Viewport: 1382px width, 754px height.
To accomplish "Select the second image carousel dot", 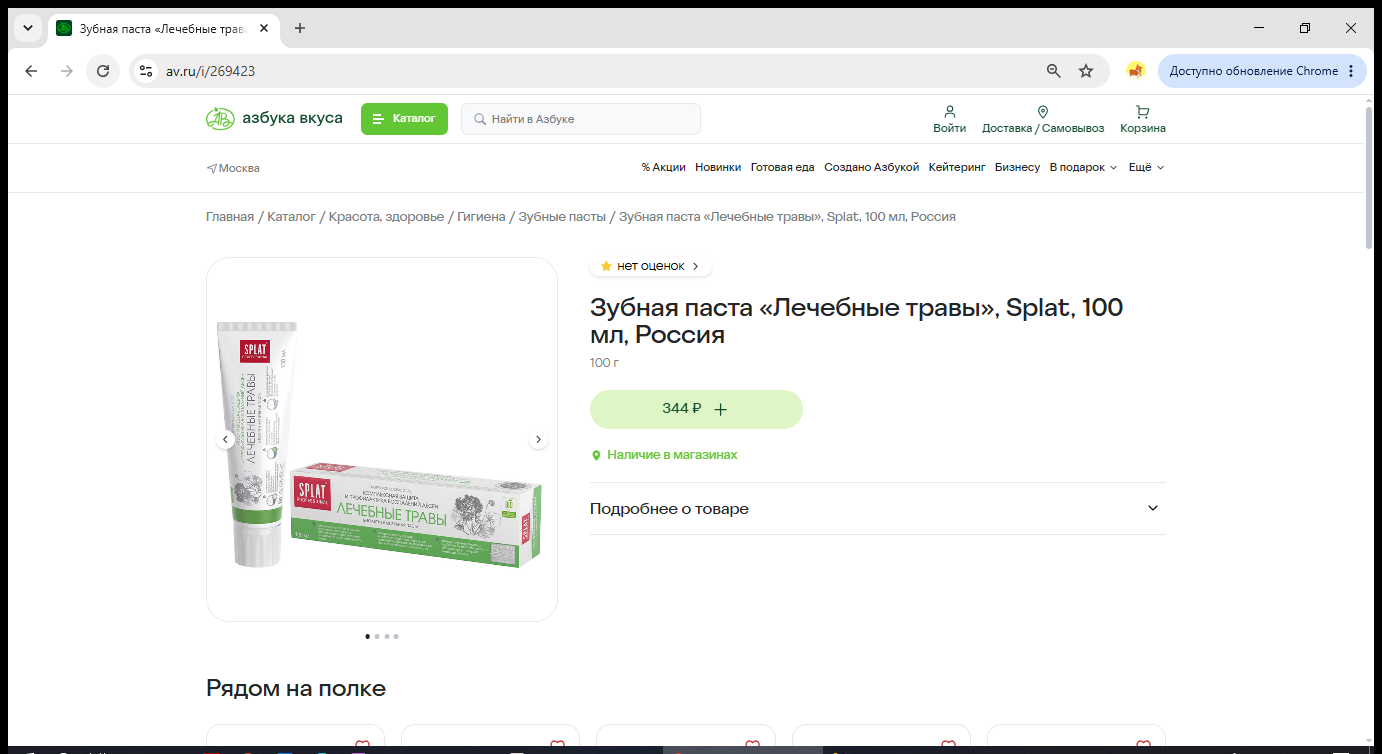I will click(377, 636).
